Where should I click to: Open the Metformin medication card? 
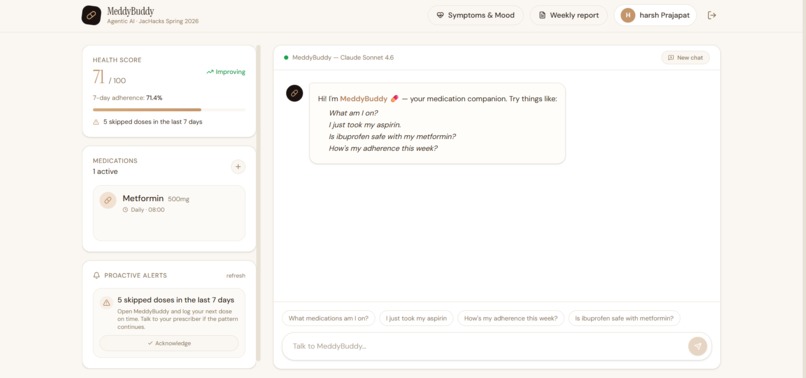[x=169, y=213]
